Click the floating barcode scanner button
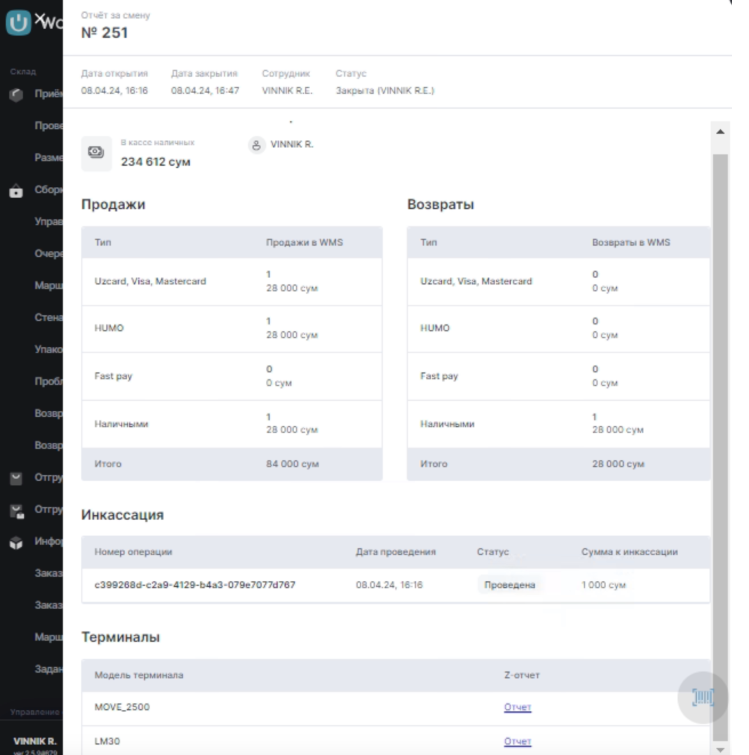This screenshot has width=749, height=755. (703, 697)
